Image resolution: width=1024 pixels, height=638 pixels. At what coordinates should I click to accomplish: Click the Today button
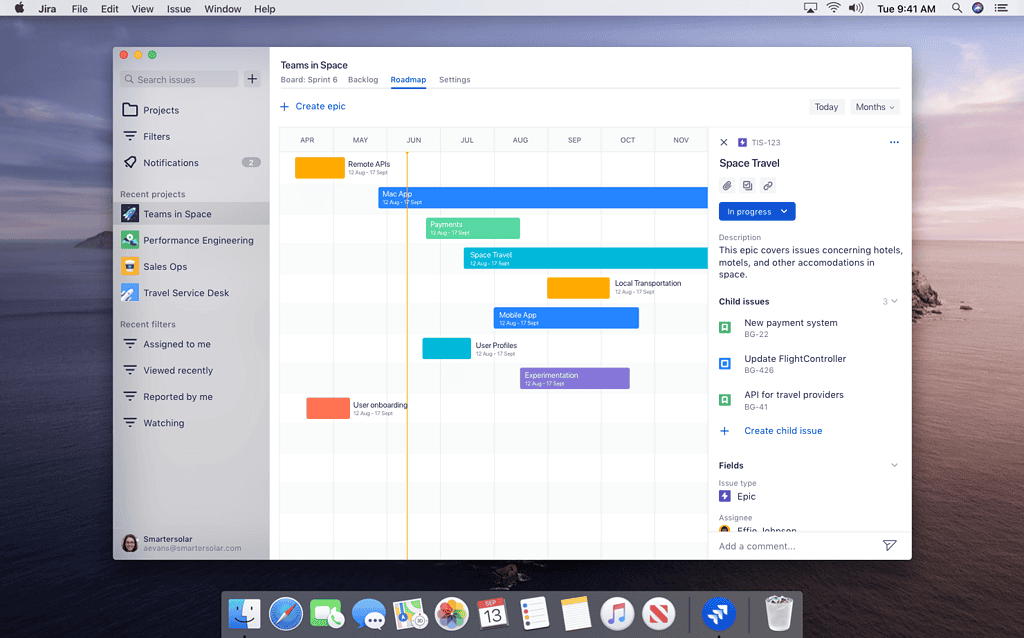coord(826,107)
